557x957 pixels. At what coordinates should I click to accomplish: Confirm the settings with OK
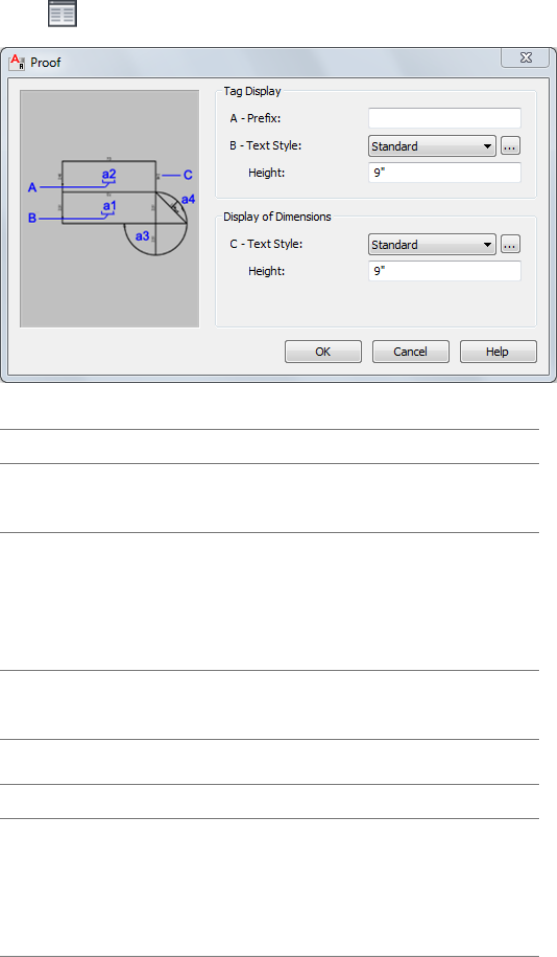pos(323,352)
